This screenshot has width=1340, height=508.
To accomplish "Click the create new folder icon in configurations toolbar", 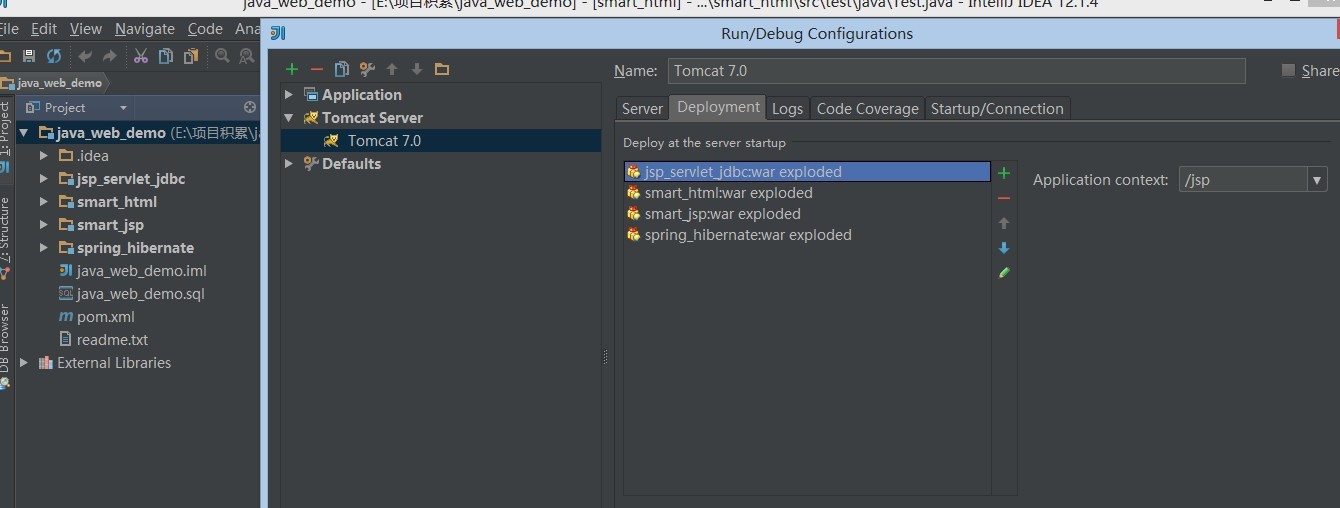I will pyautogui.click(x=442, y=69).
